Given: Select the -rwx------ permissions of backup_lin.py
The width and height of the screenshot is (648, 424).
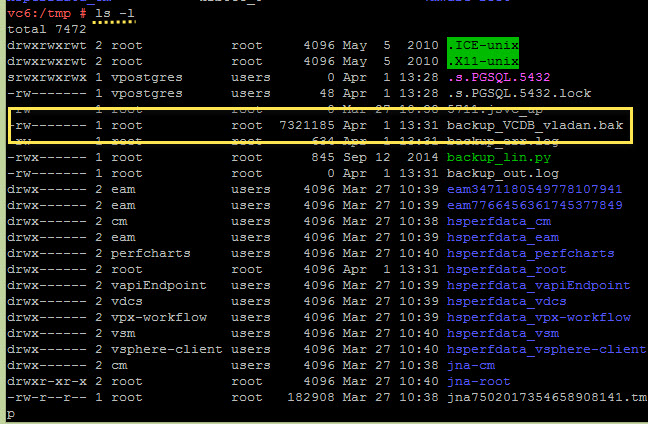Looking at the screenshot, I should 47,157.
